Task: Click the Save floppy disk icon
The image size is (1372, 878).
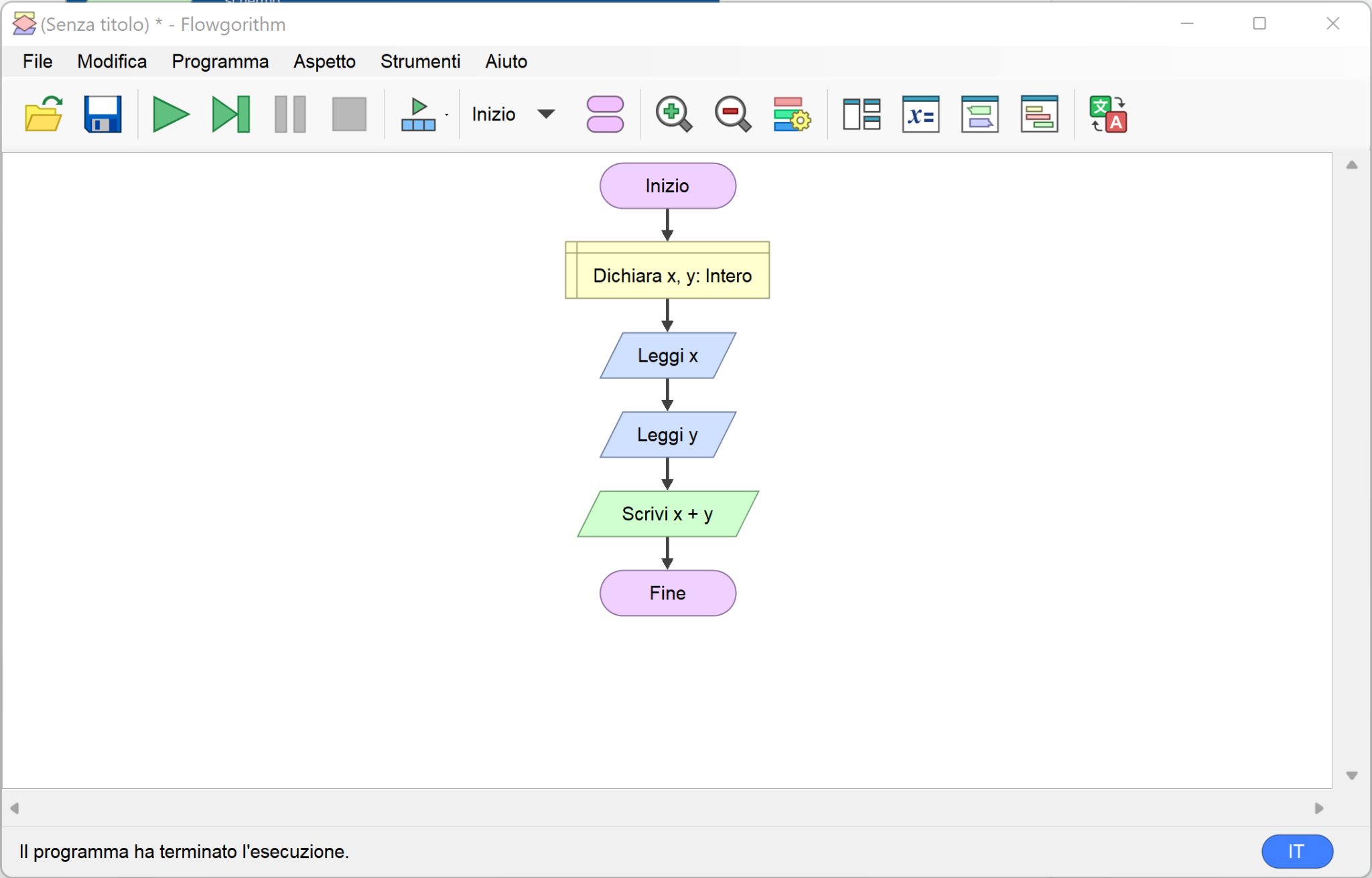Action: coord(102,115)
